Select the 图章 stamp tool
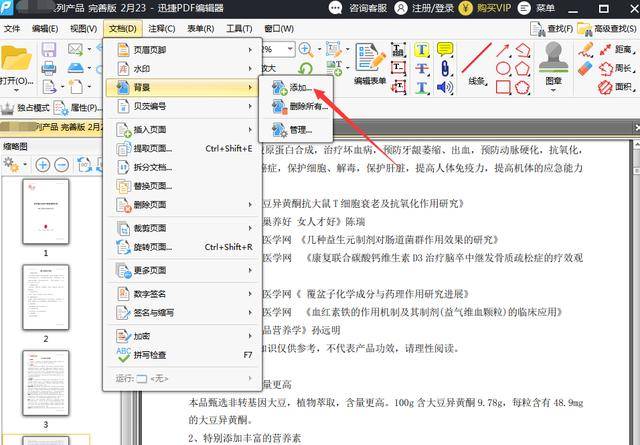The width and height of the screenshot is (640, 445). pos(553,63)
